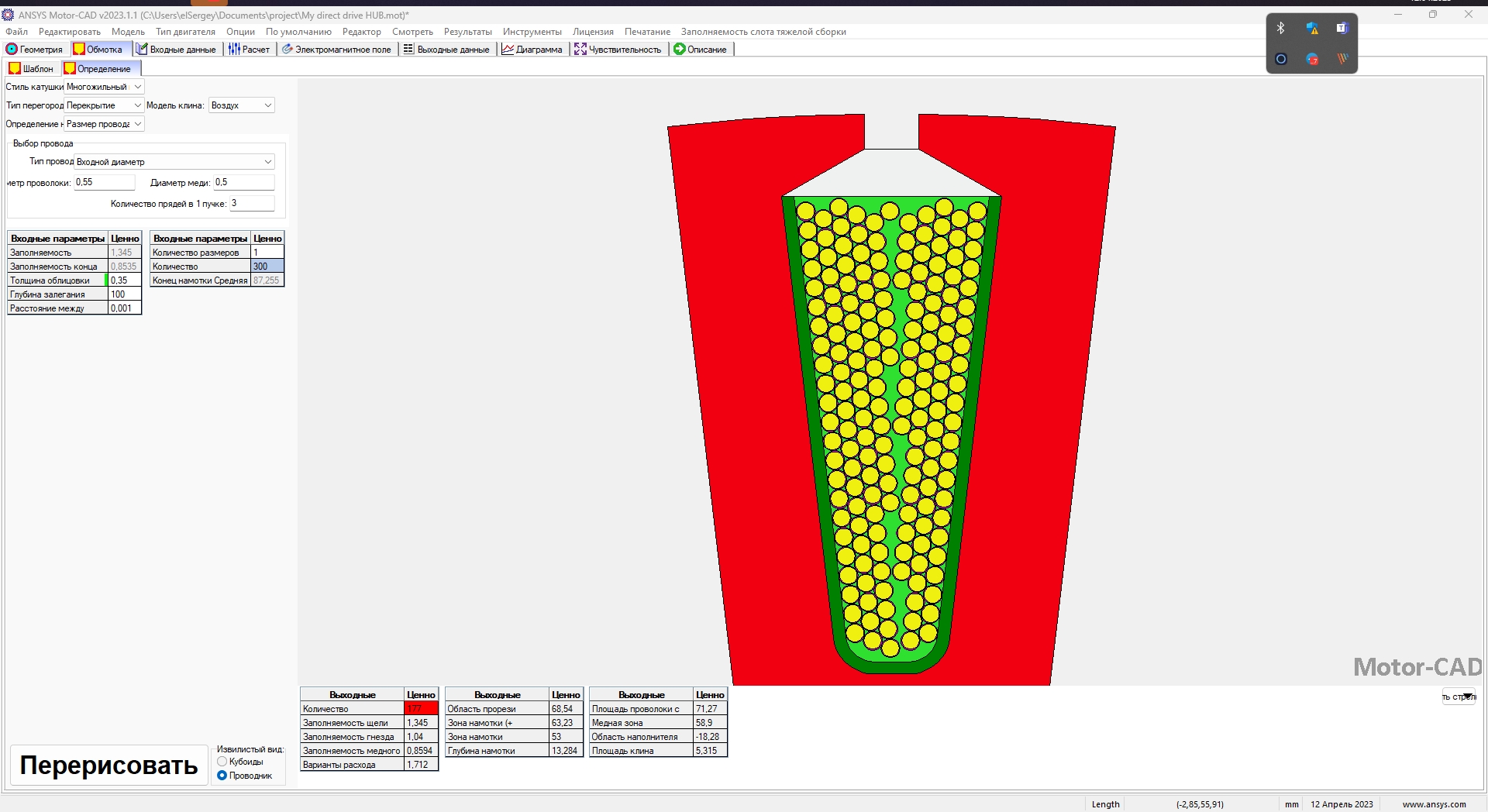This screenshot has height=812, width=1488.
Task: Click the Bluetooth tray icon
Action: pos(1280,28)
